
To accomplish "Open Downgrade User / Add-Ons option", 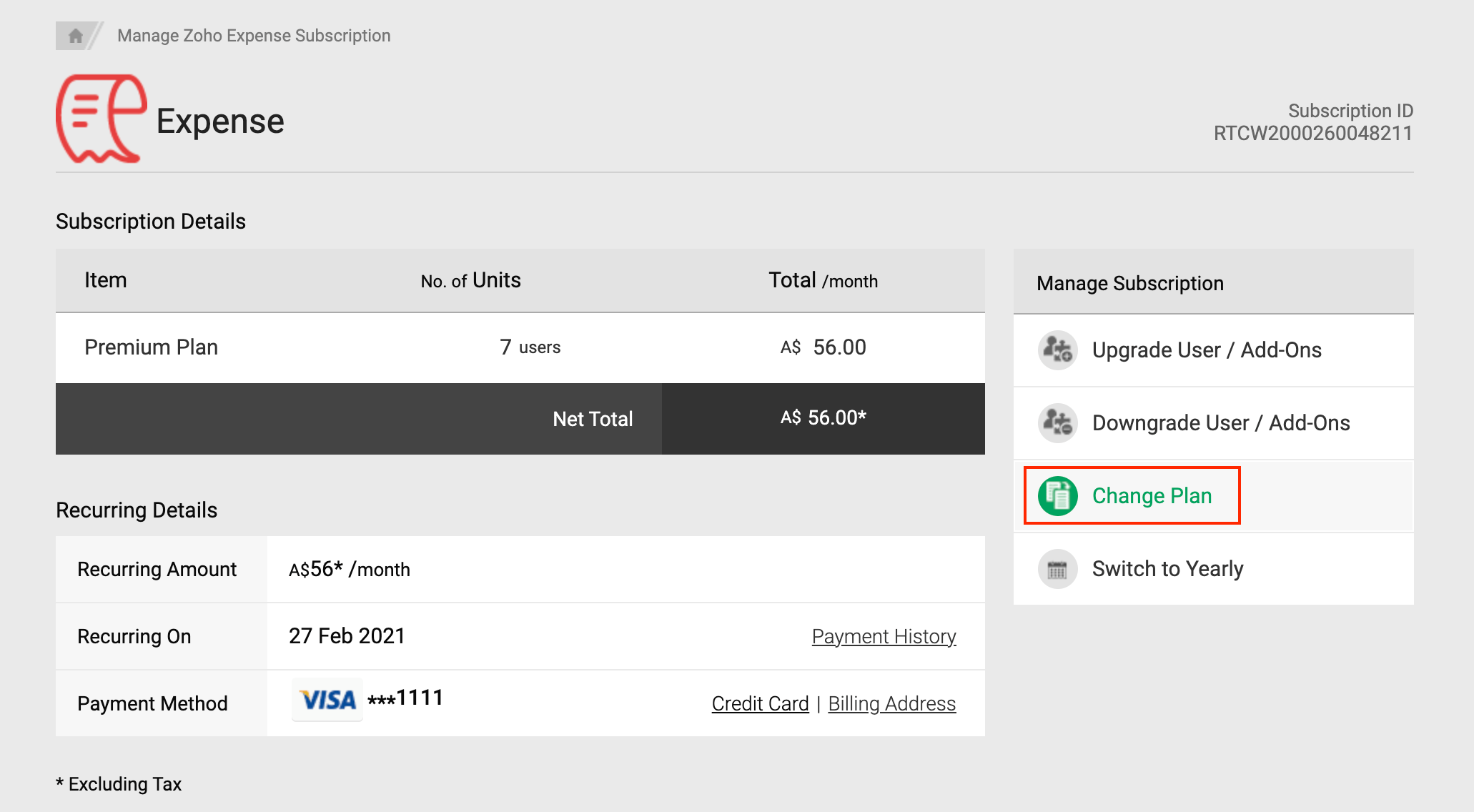I will 1221,423.
